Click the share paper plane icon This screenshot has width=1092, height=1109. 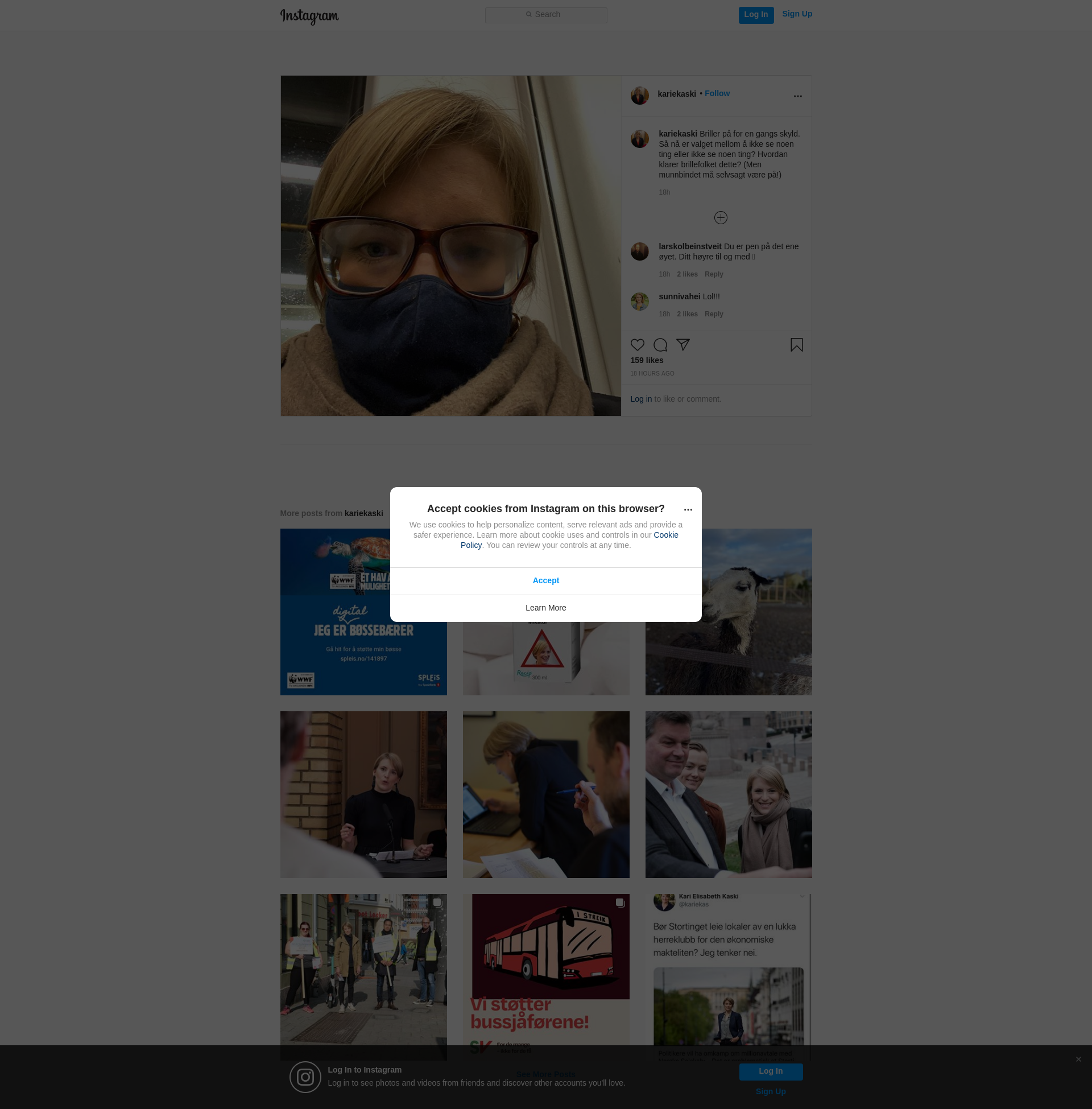click(682, 344)
